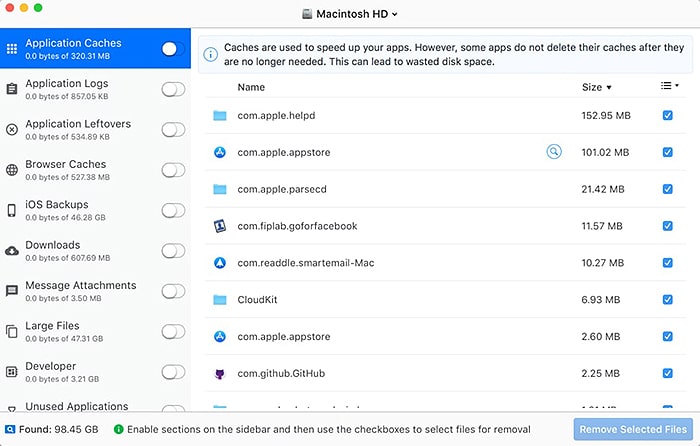Viewport: 700px width, 446px height.
Task: Sort the list by the Size column
Action: [596, 88]
